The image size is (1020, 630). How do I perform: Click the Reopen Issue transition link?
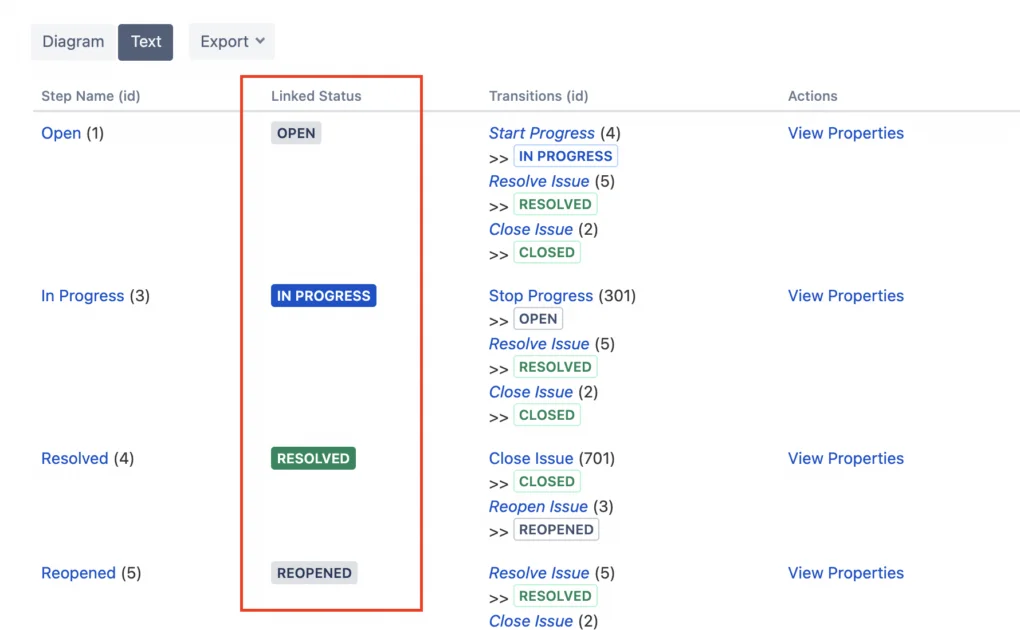(539, 506)
